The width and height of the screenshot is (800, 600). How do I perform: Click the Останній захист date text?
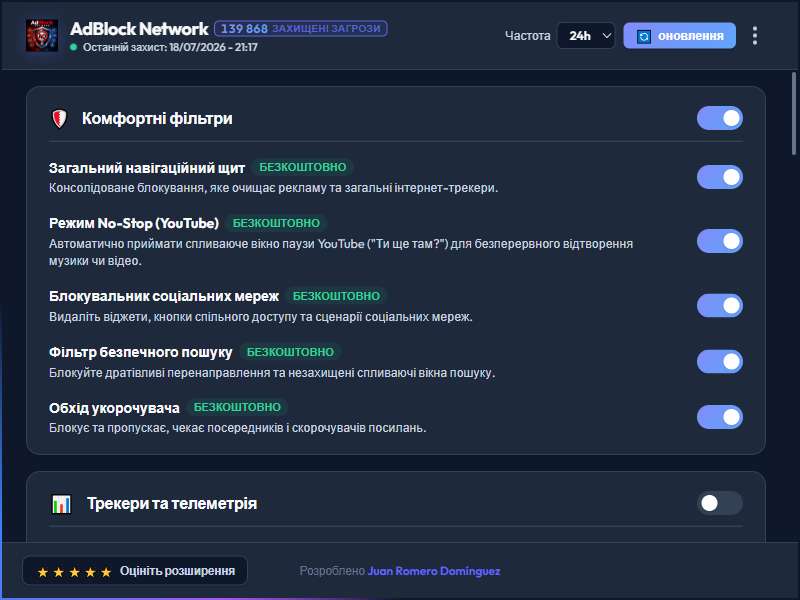[170, 47]
